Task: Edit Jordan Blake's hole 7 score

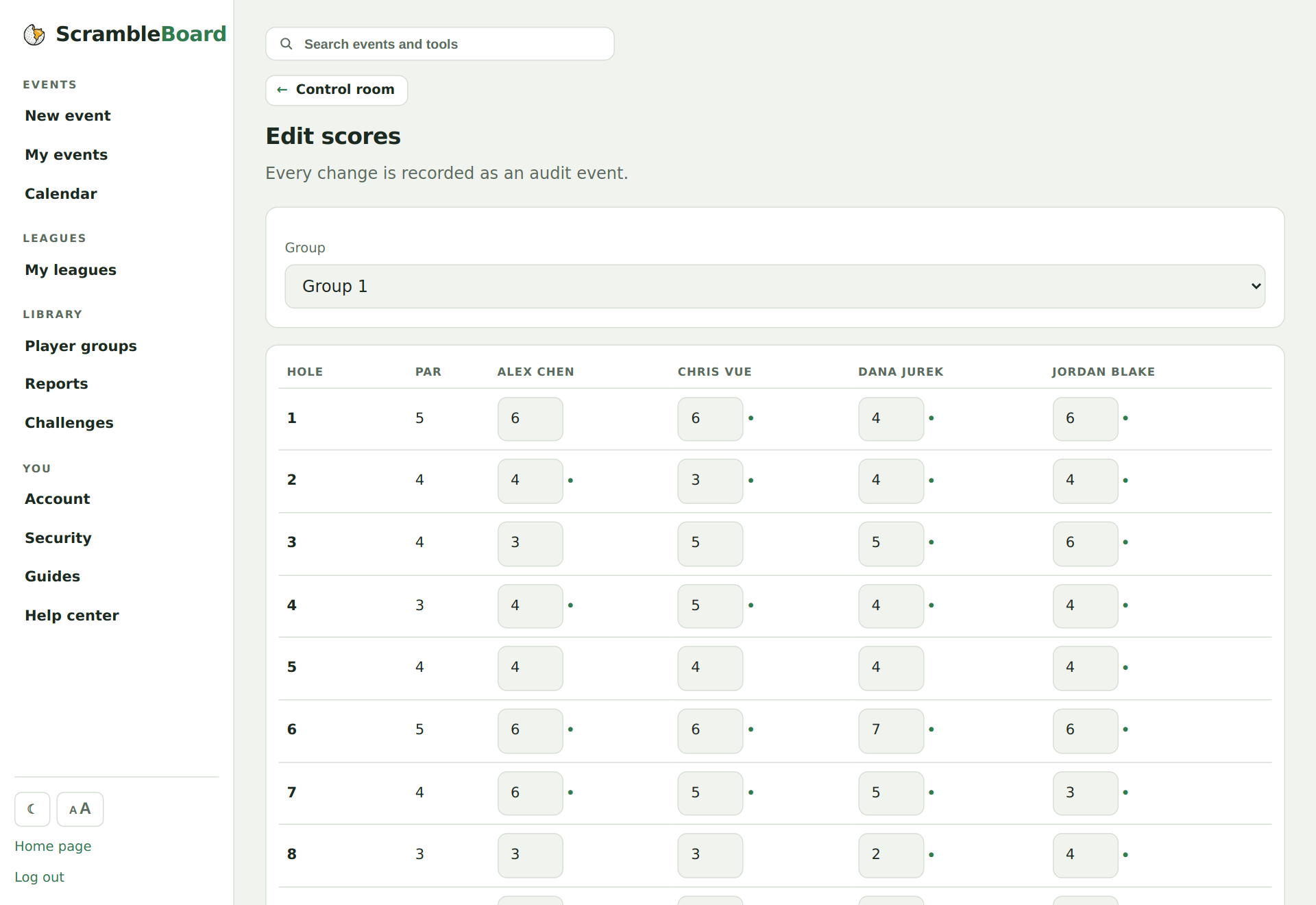Action: (1085, 793)
